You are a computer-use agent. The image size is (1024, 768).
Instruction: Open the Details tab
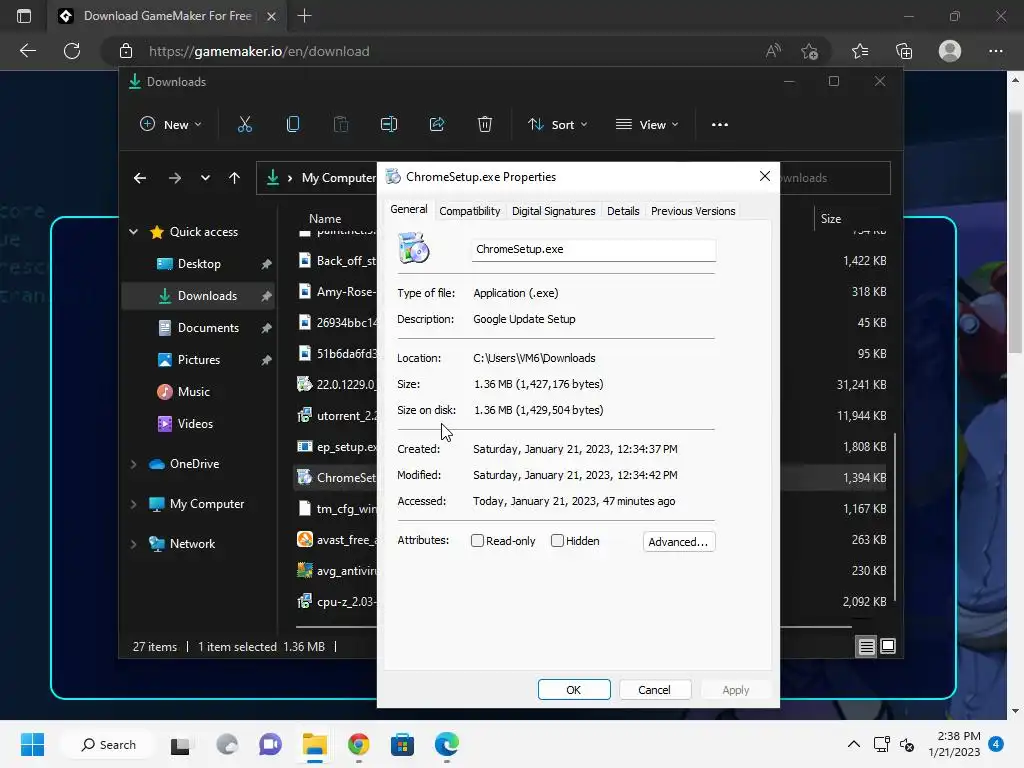(x=623, y=211)
